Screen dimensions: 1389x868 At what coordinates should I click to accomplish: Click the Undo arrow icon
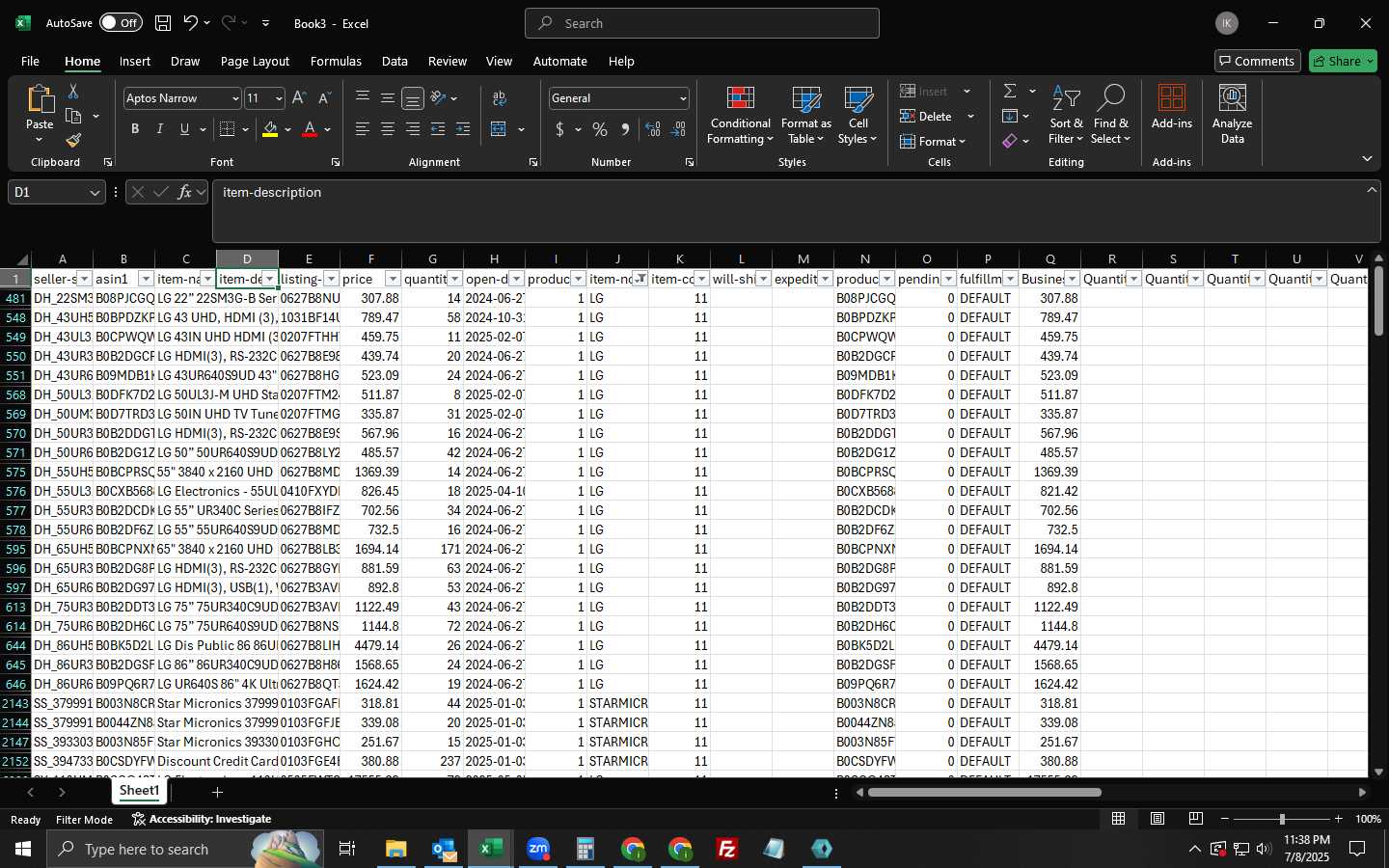pos(190,23)
